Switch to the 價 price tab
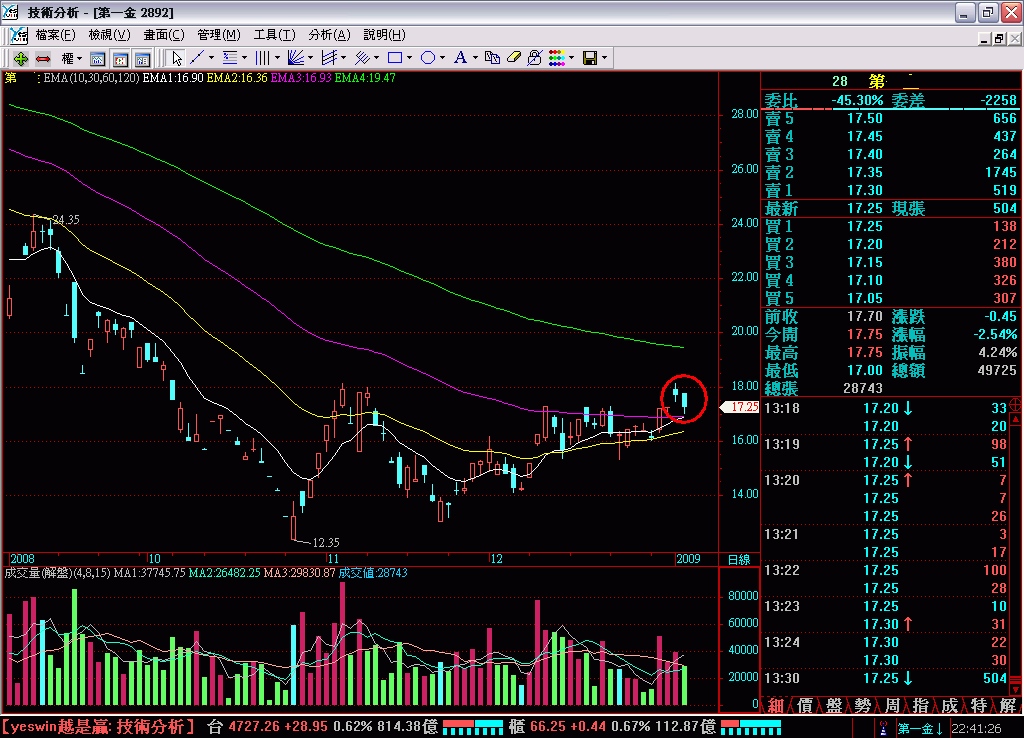The height and width of the screenshot is (738, 1024). pos(805,705)
